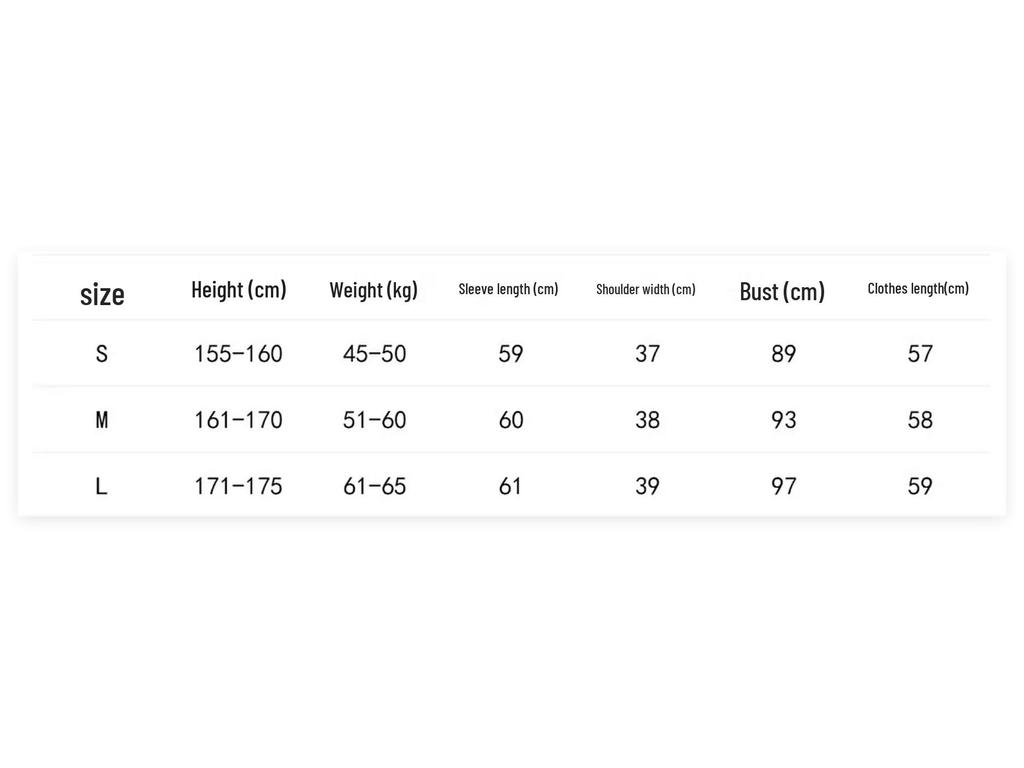Select the 161–170 height value
Viewport: 1024px width, 768px height.
(238, 420)
